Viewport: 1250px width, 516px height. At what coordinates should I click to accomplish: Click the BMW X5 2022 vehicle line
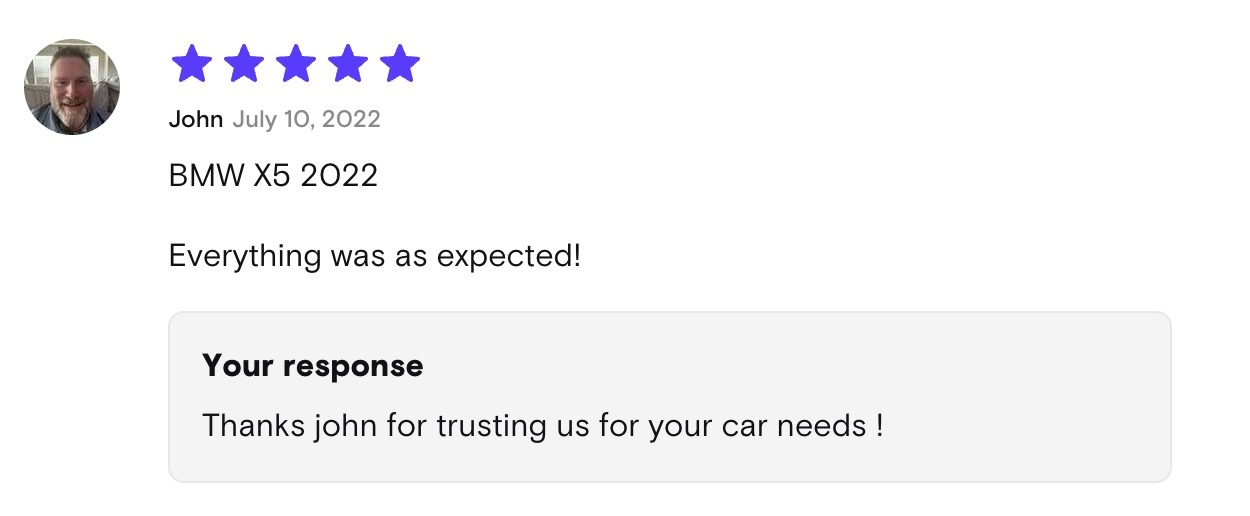pos(274,176)
